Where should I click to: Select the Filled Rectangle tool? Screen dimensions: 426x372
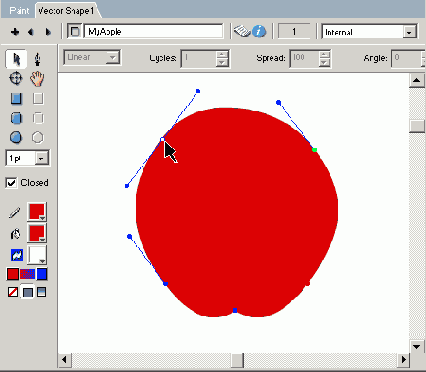tap(16, 99)
